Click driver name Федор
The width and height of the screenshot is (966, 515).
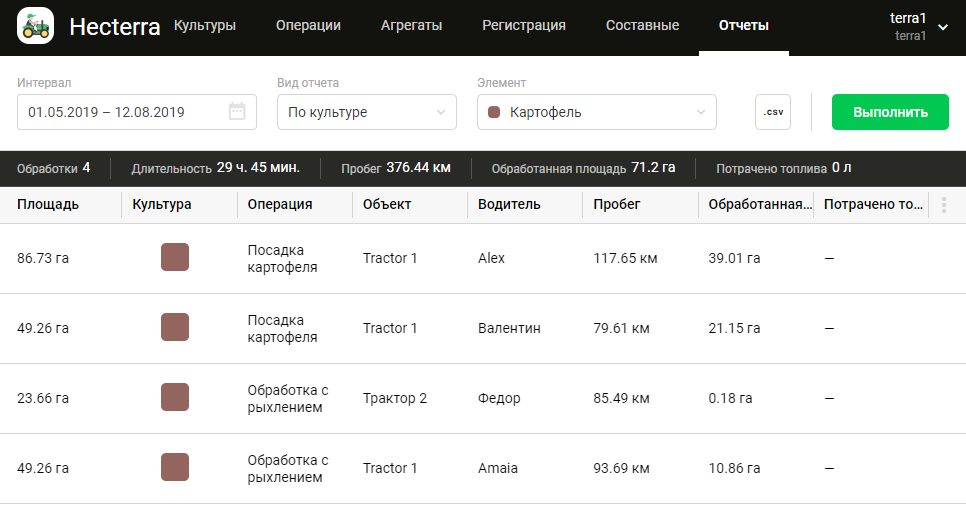[499, 398]
